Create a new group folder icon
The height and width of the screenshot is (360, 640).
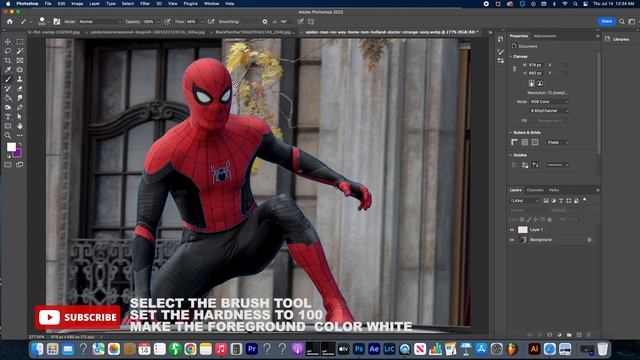[x=569, y=335]
